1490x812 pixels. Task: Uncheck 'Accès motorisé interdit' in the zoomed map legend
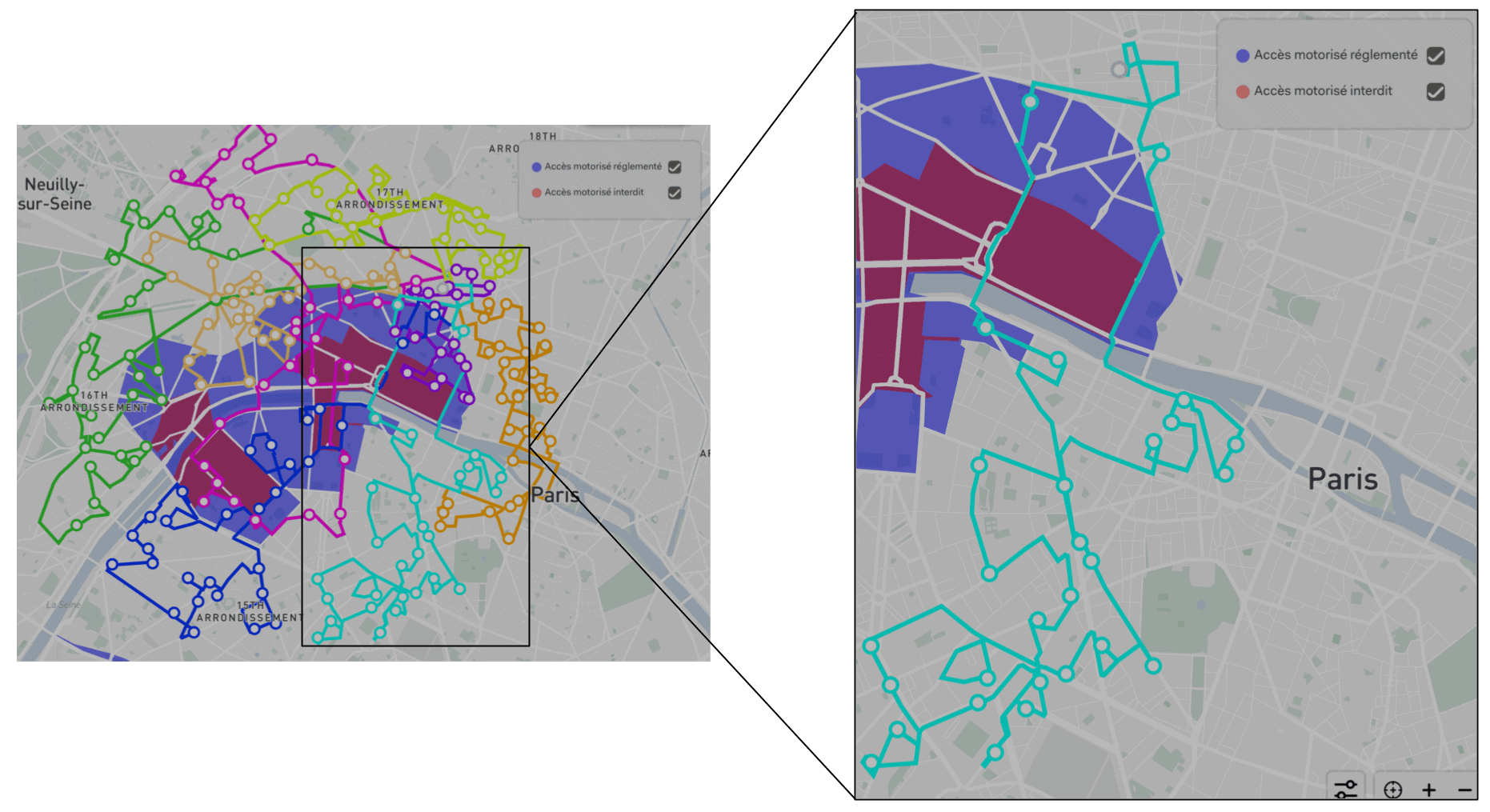click(1436, 91)
